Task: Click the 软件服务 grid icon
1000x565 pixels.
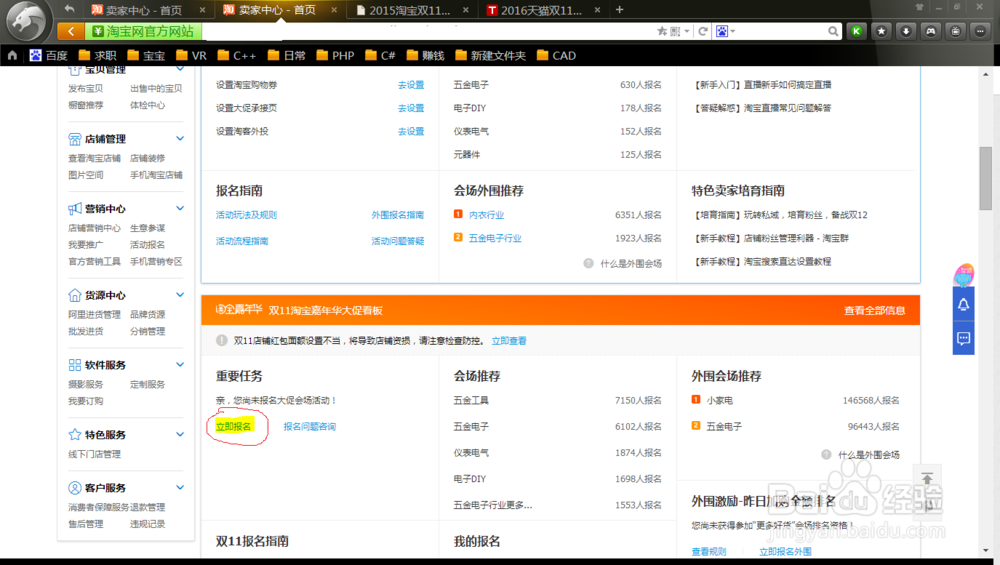Action: pos(75,365)
